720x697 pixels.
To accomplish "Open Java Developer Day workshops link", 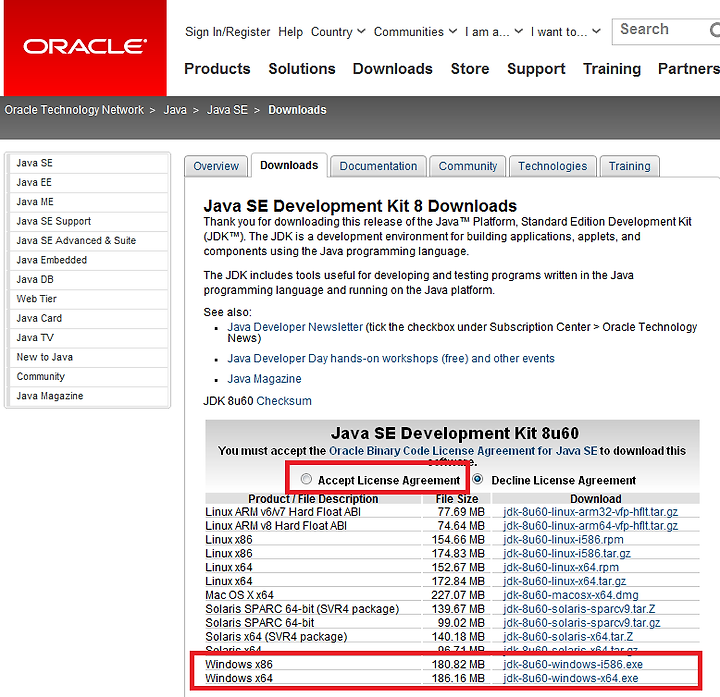I will point(391,359).
